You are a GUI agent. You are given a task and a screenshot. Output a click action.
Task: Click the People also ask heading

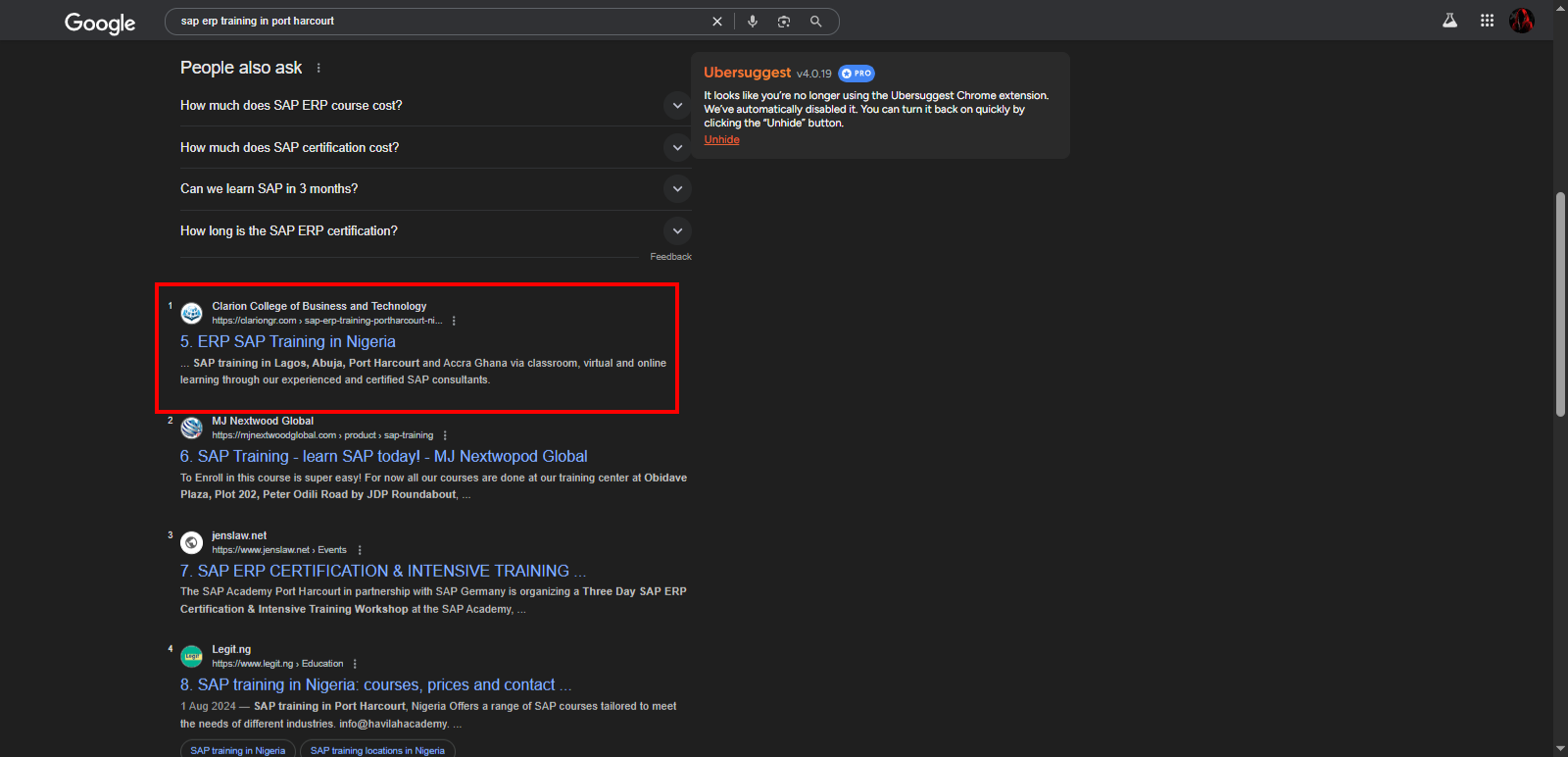click(241, 68)
